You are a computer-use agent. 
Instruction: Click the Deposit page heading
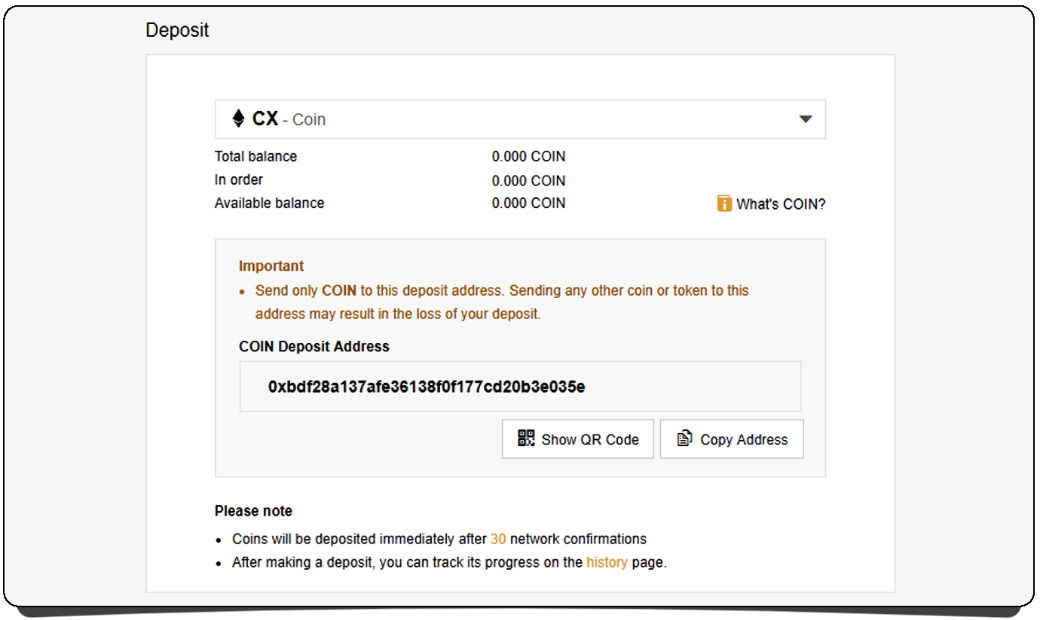click(177, 30)
